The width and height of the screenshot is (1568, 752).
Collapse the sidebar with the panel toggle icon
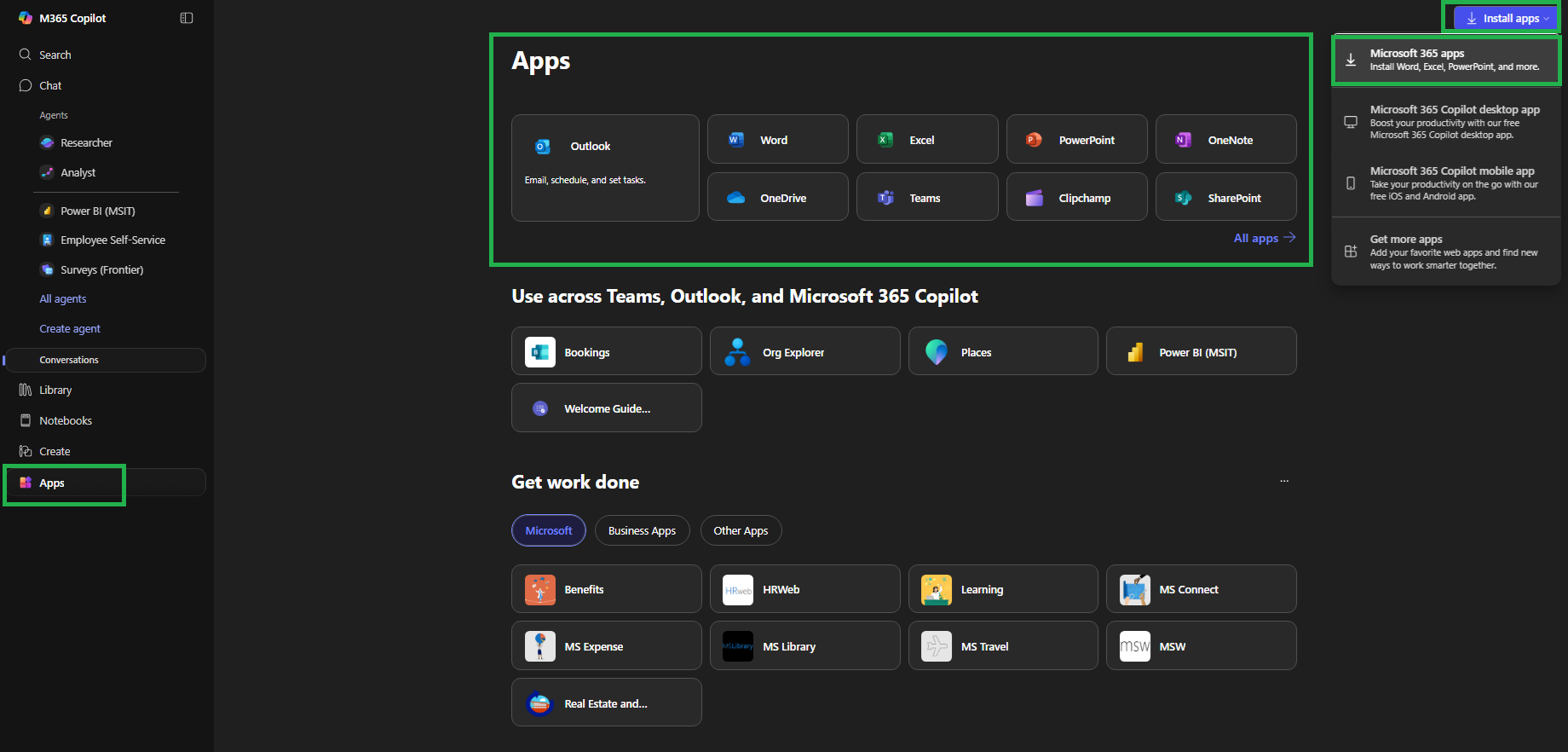pos(187,18)
